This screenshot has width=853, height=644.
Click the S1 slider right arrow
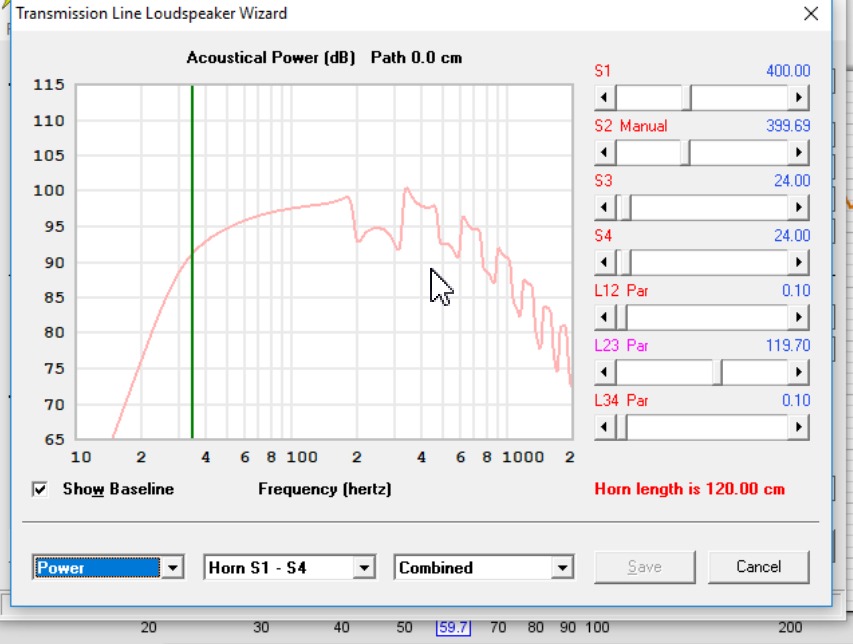tap(798, 98)
